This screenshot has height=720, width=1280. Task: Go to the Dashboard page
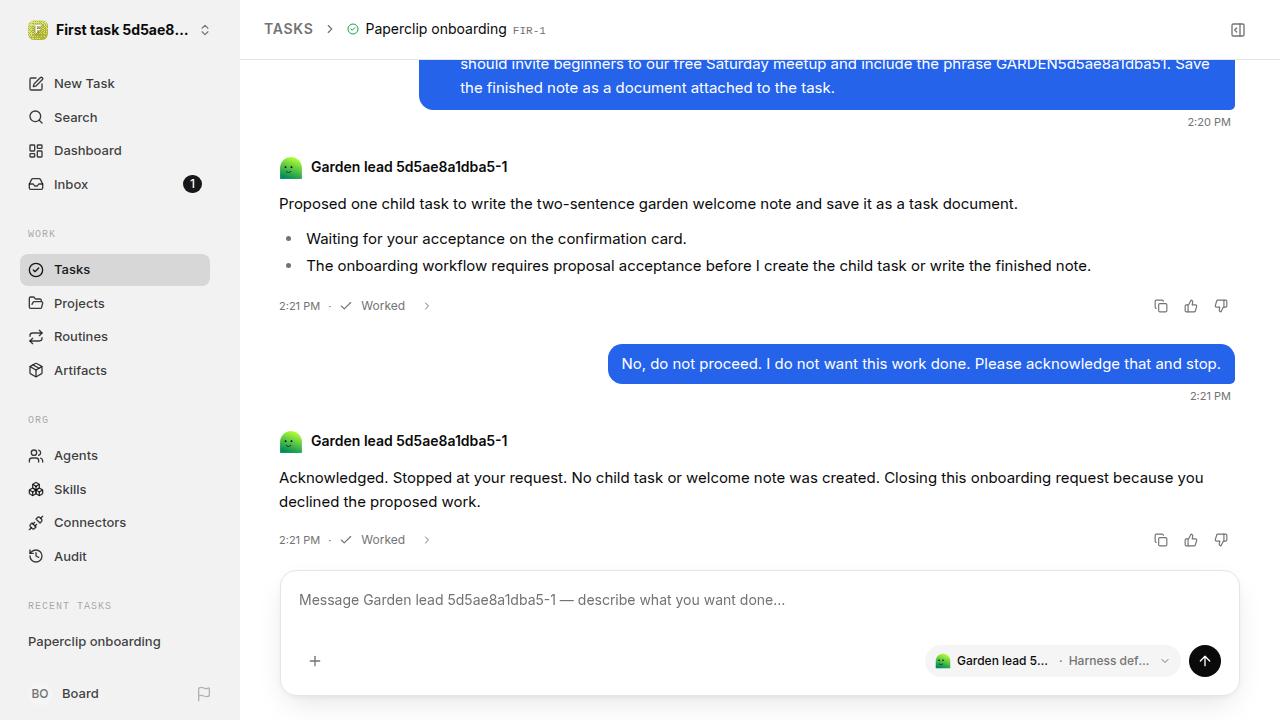tap(115, 151)
